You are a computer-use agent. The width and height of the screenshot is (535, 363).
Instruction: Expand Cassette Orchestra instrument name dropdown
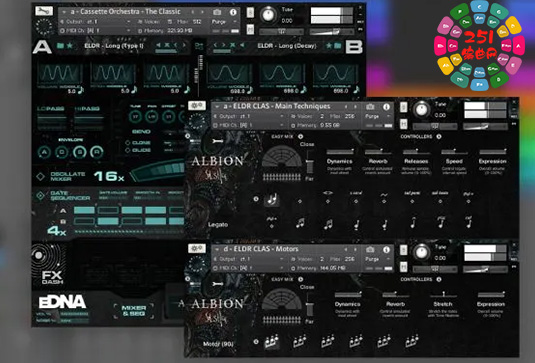64,12
